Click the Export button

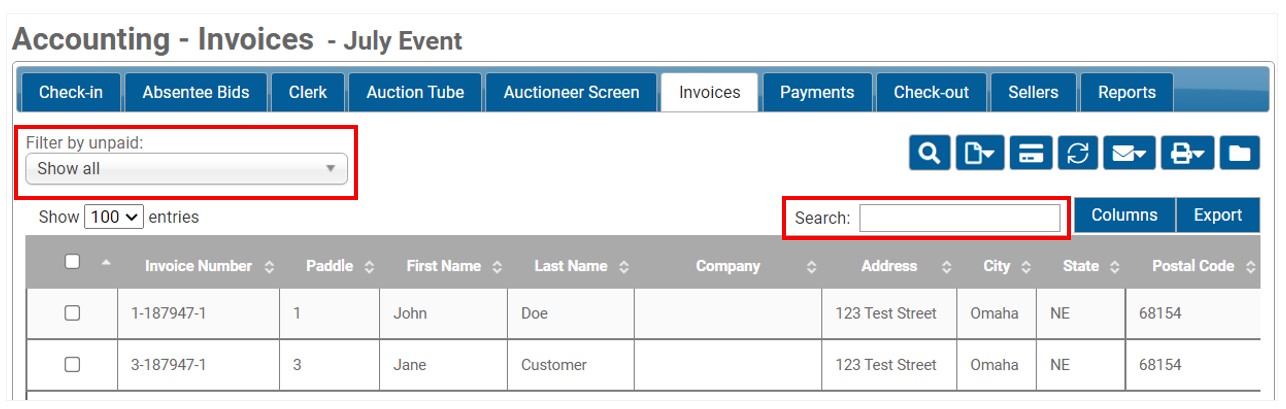[x=1218, y=215]
